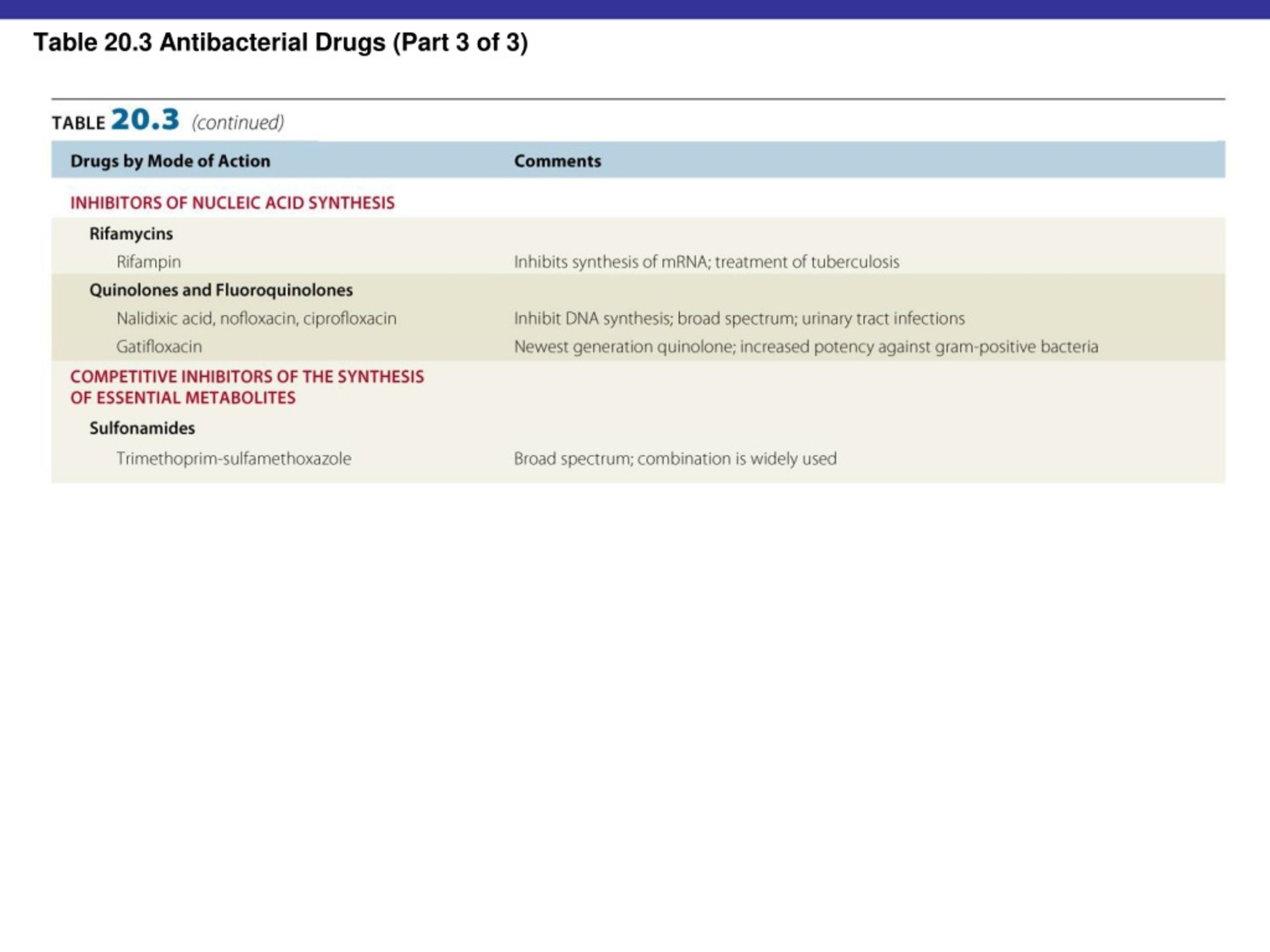This screenshot has height=952, width=1270.
Task: Select the 'Gatifloxacin' drug entry
Action: click(x=159, y=347)
